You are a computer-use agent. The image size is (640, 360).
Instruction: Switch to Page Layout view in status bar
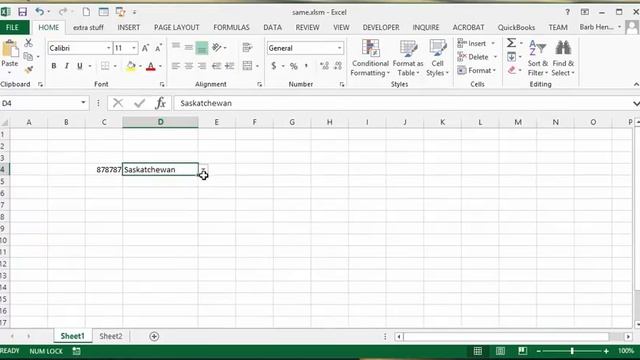click(500, 351)
